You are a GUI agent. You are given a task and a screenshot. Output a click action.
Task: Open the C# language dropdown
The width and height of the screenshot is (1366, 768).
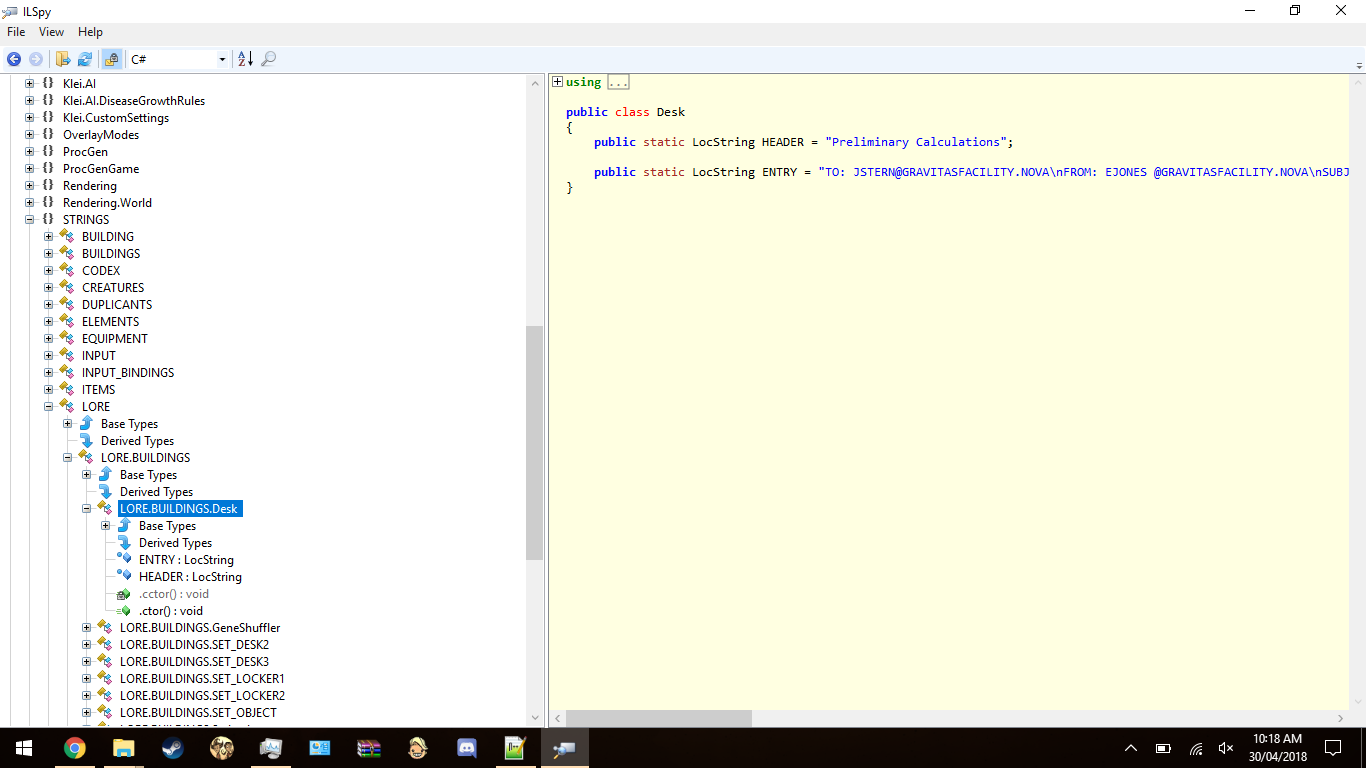(x=222, y=60)
